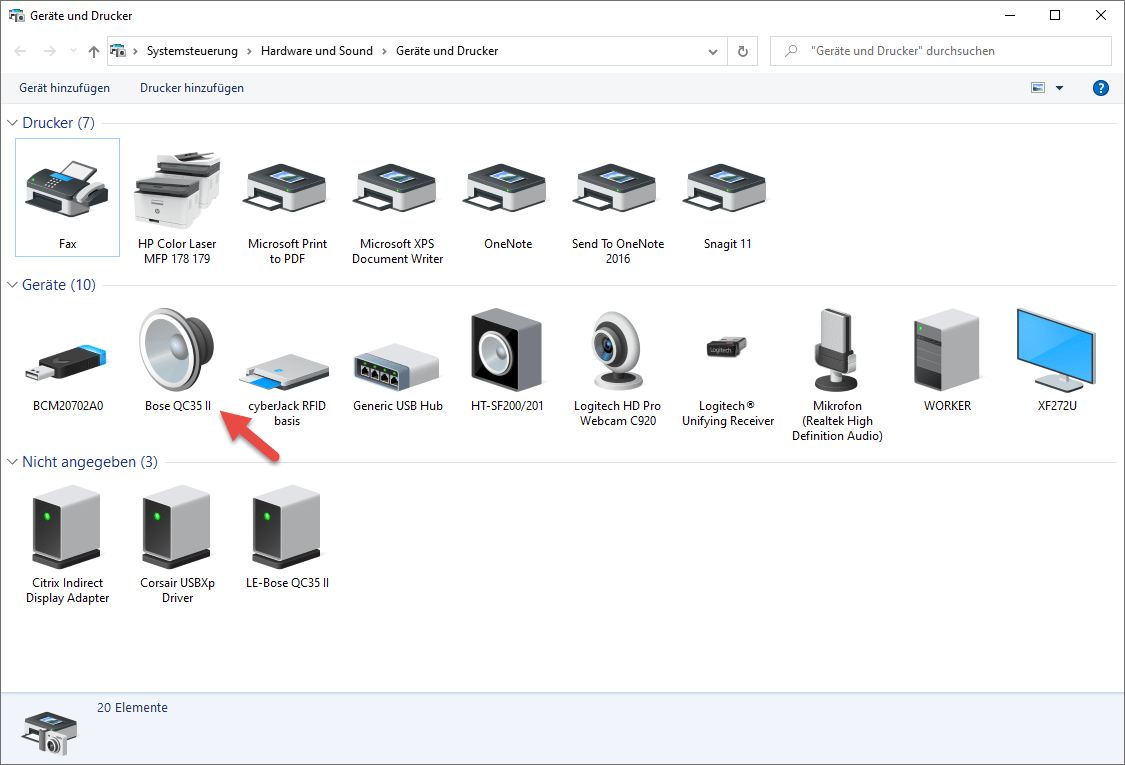1125x765 pixels.
Task: Select the HT-SF200/201 speaker device
Action: click(507, 349)
